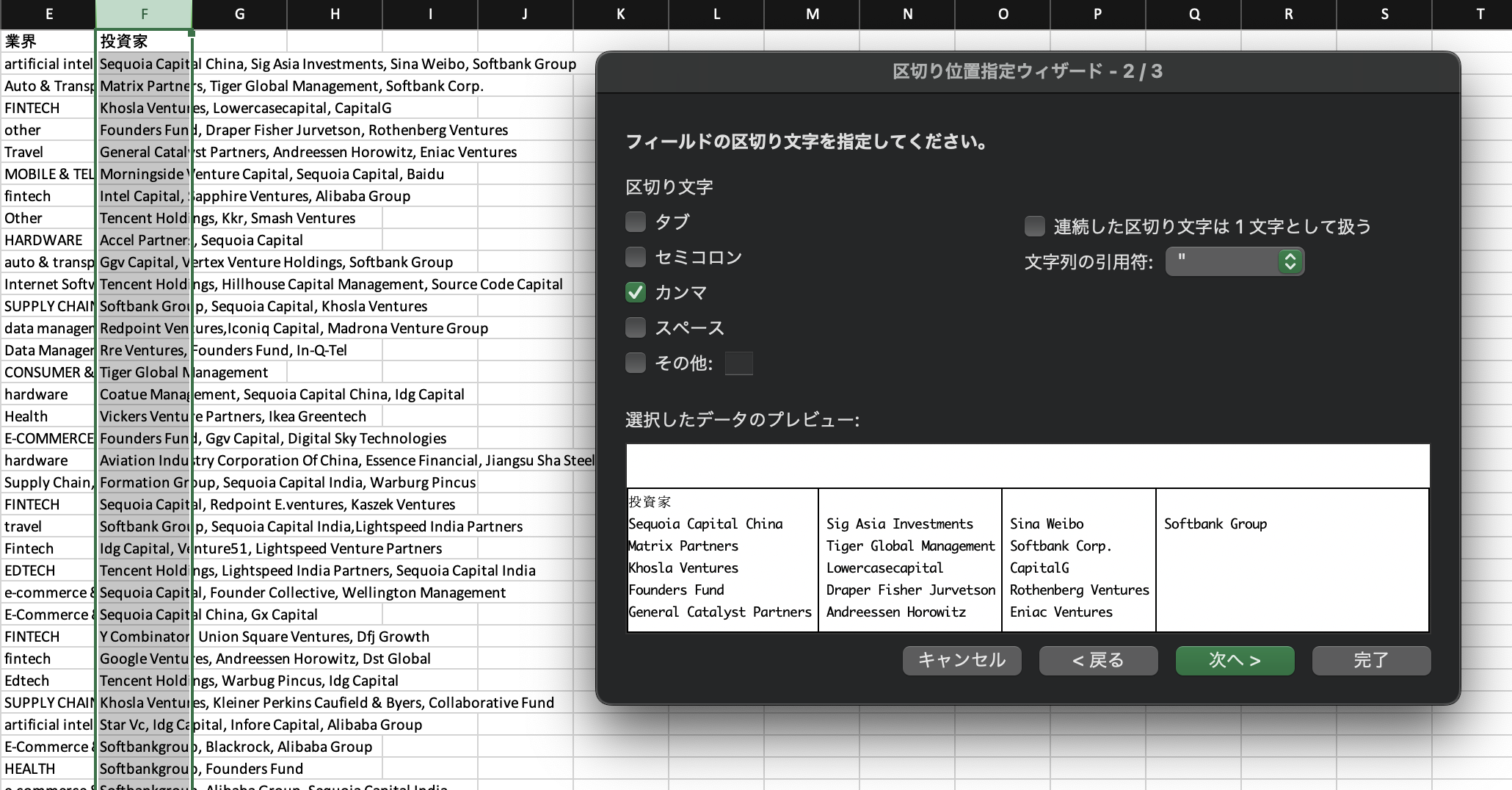Enable the スペース delimiter checkbox

(x=636, y=327)
